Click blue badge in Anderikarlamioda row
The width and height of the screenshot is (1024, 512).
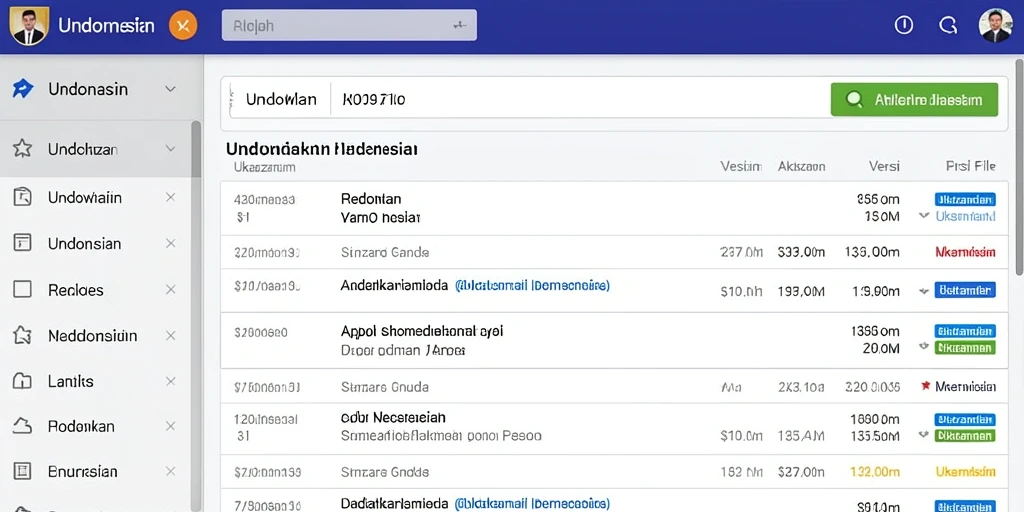(x=965, y=289)
